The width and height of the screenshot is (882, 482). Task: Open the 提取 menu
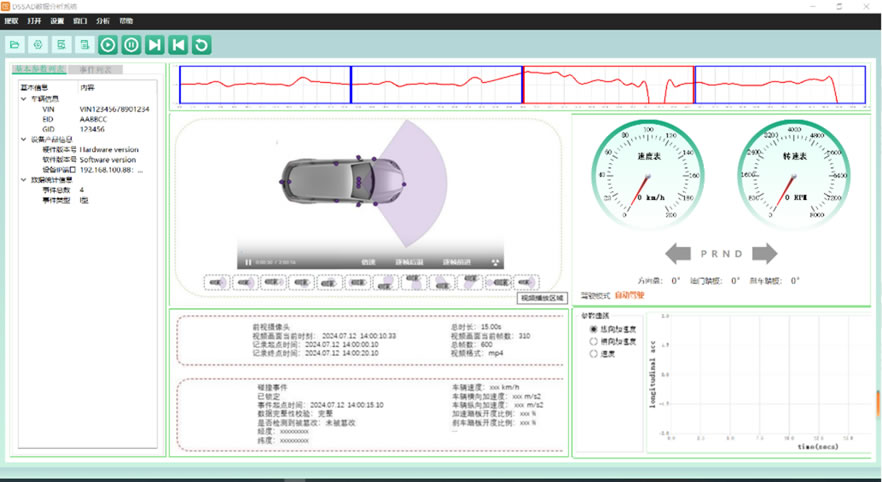click(11, 21)
